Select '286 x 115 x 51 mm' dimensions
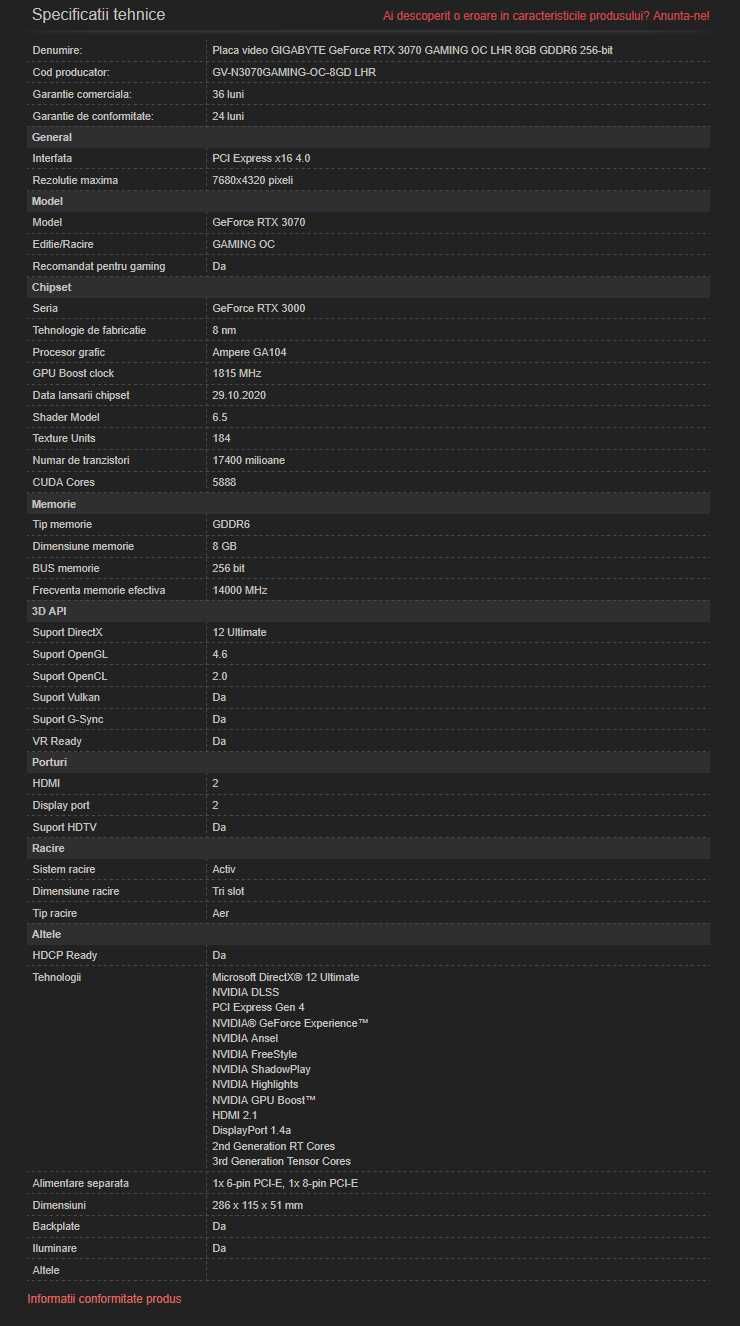740x1326 pixels. pyautogui.click(x=257, y=1205)
